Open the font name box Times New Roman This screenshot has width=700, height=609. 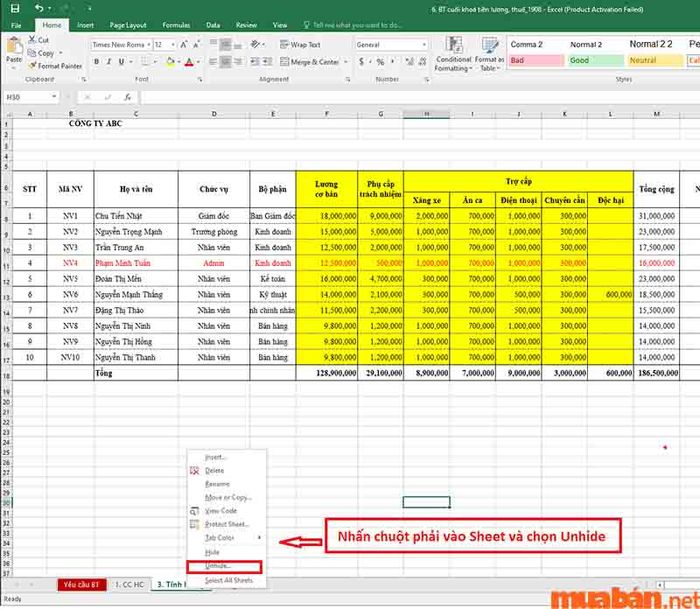click(x=121, y=45)
